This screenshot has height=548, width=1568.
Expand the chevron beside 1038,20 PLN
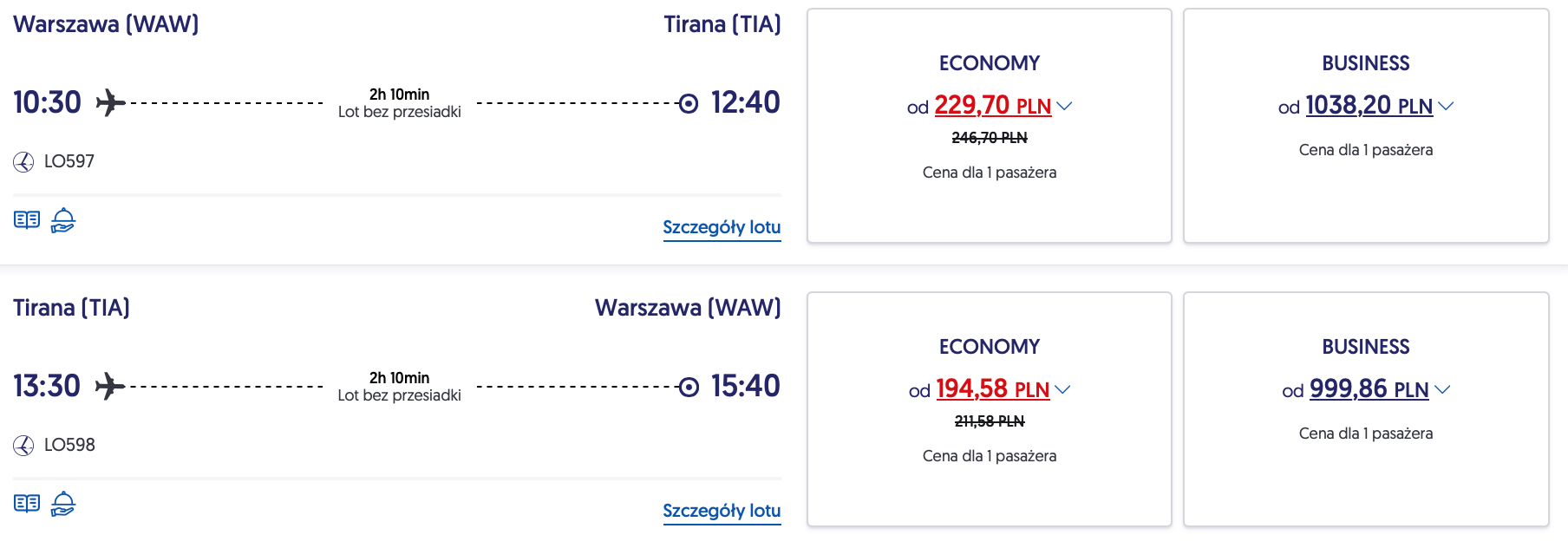1446,106
